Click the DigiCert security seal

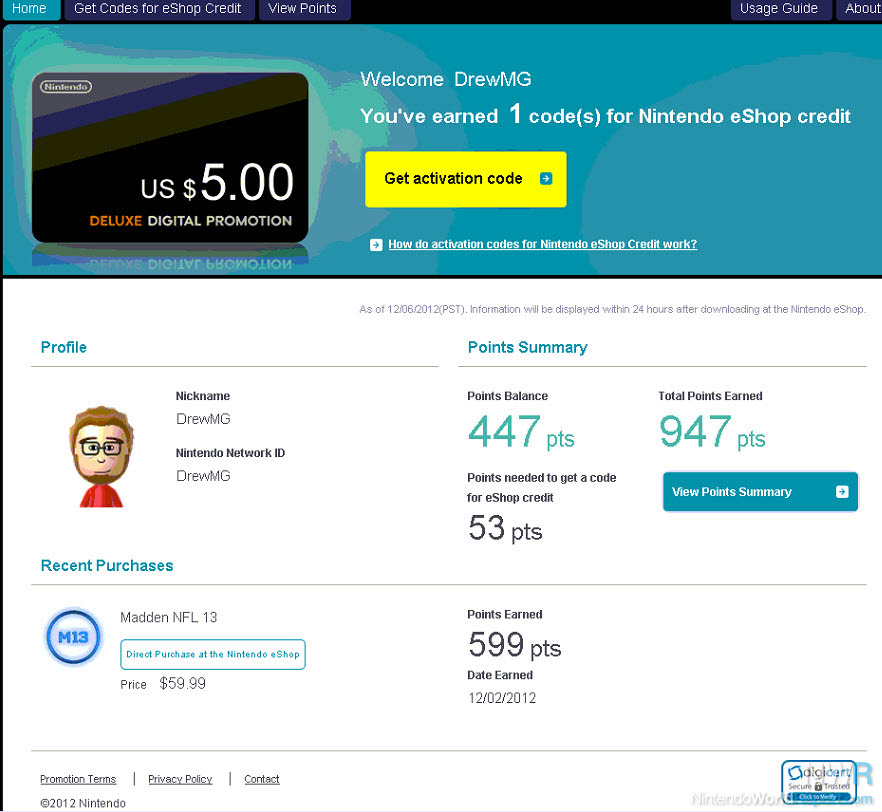tap(819, 782)
